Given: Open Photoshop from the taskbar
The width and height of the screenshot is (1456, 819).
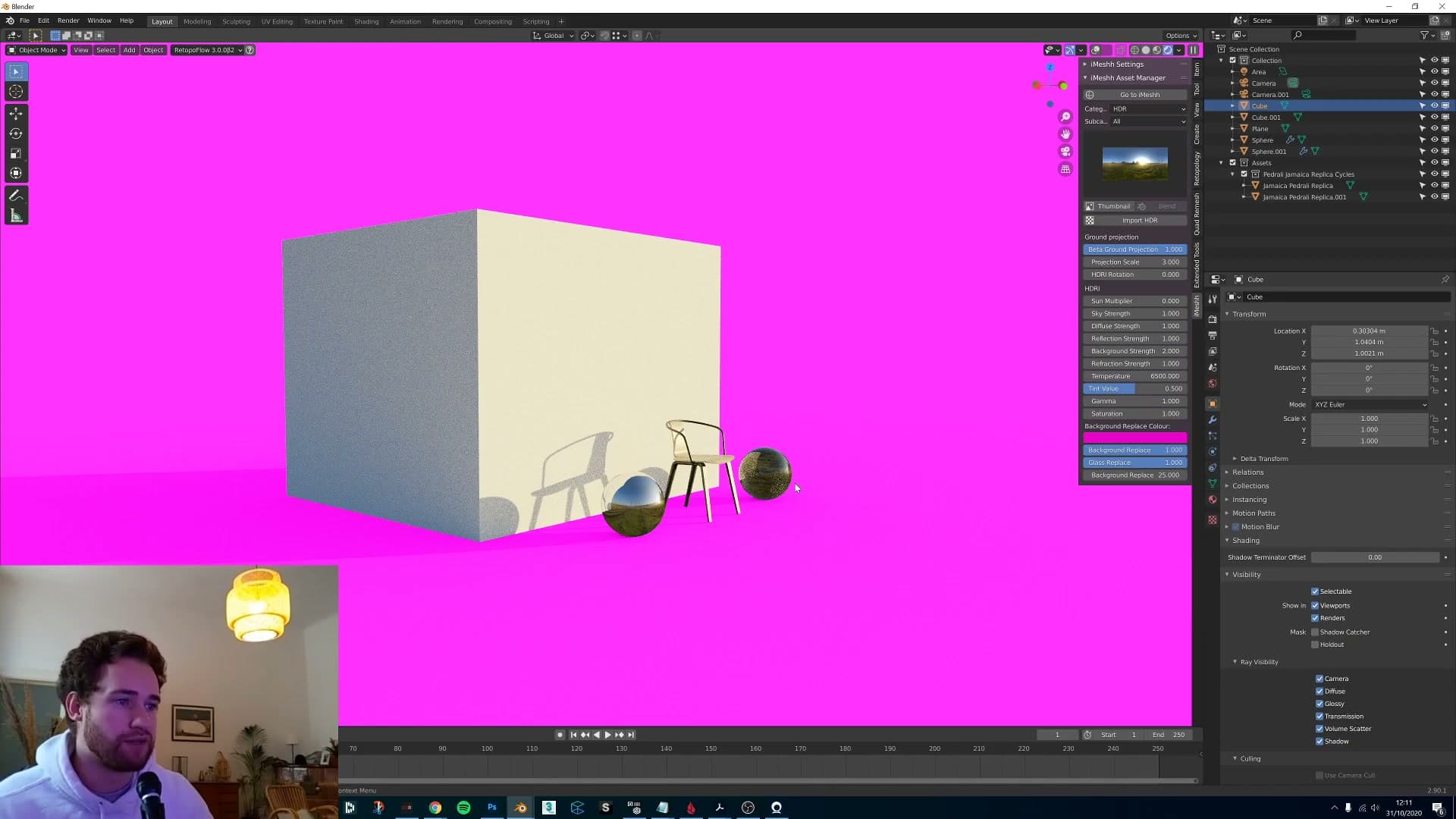Looking at the screenshot, I should 492,808.
